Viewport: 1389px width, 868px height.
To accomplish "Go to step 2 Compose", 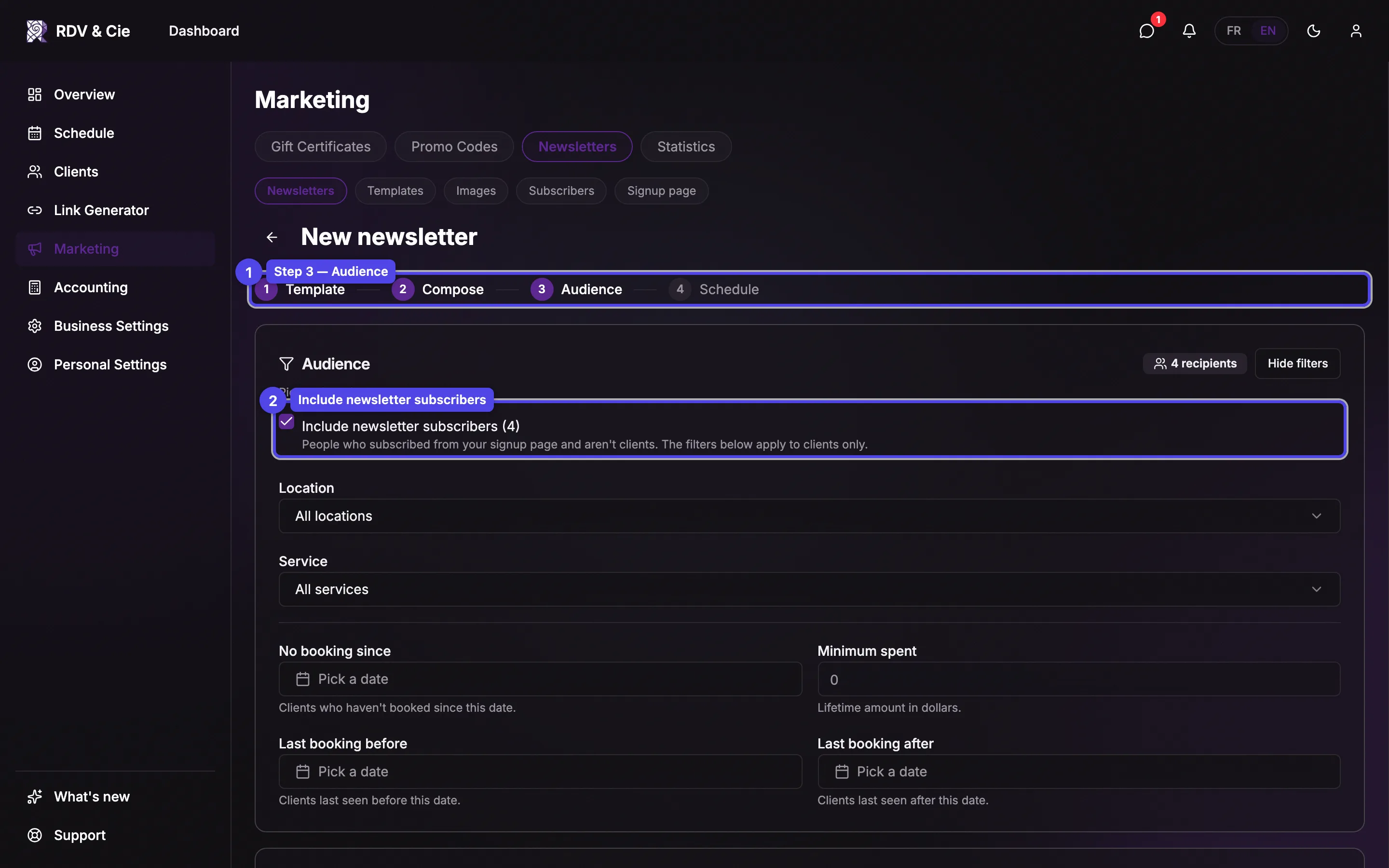I will (438, 289).
